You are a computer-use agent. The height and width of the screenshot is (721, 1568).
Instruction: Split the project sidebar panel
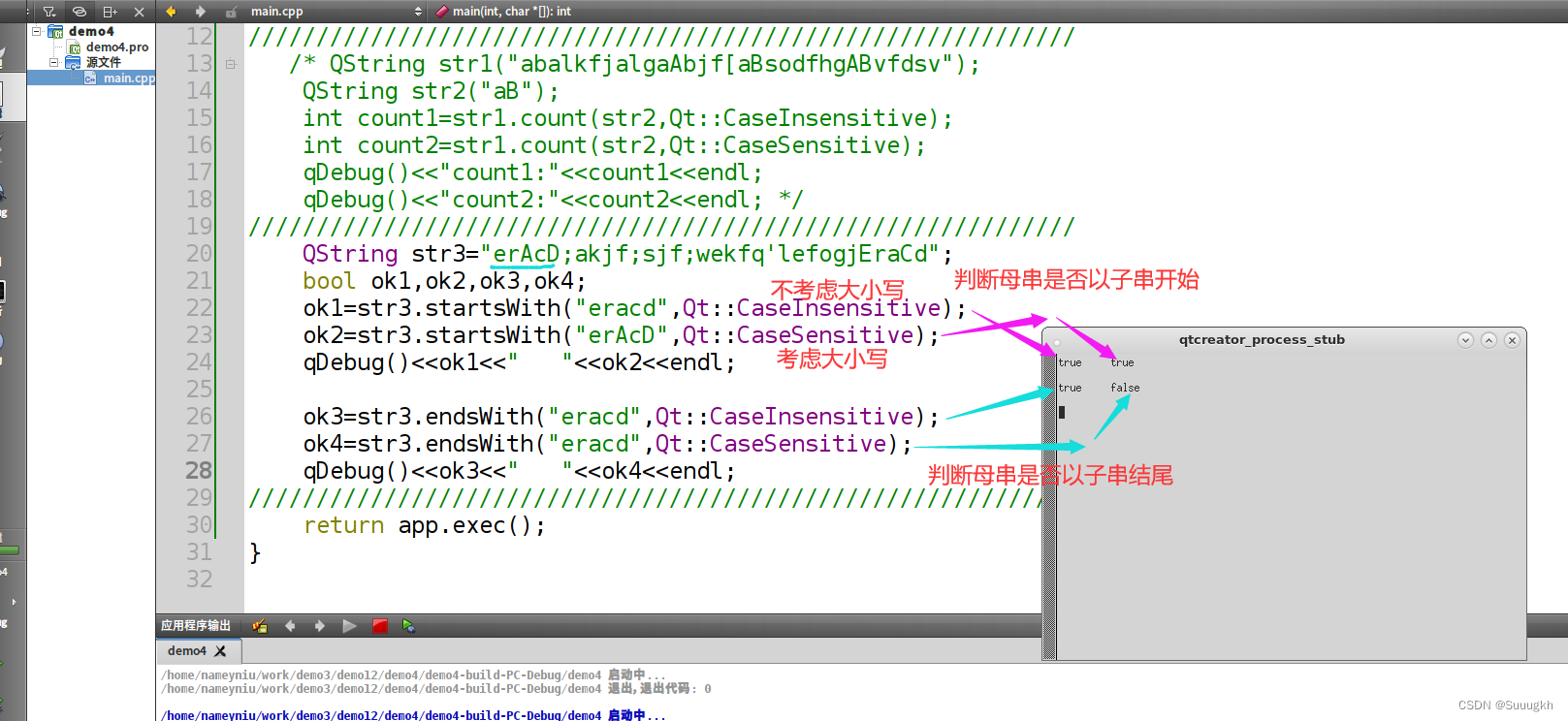110,12
